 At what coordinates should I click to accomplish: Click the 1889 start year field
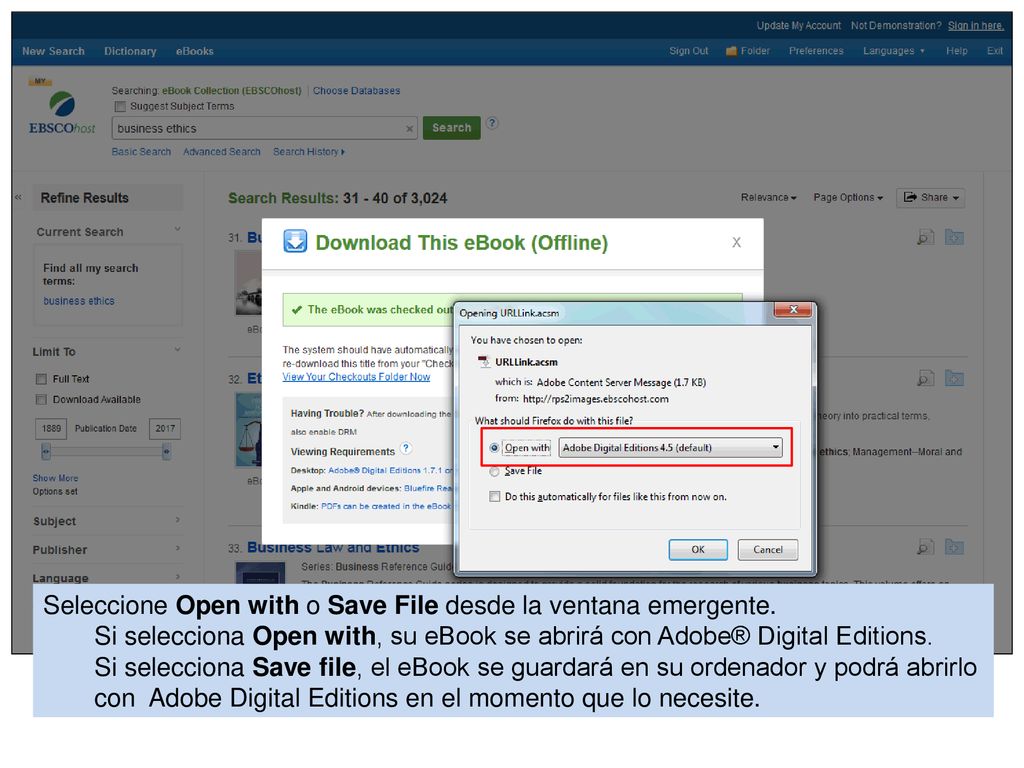point(51,428)
